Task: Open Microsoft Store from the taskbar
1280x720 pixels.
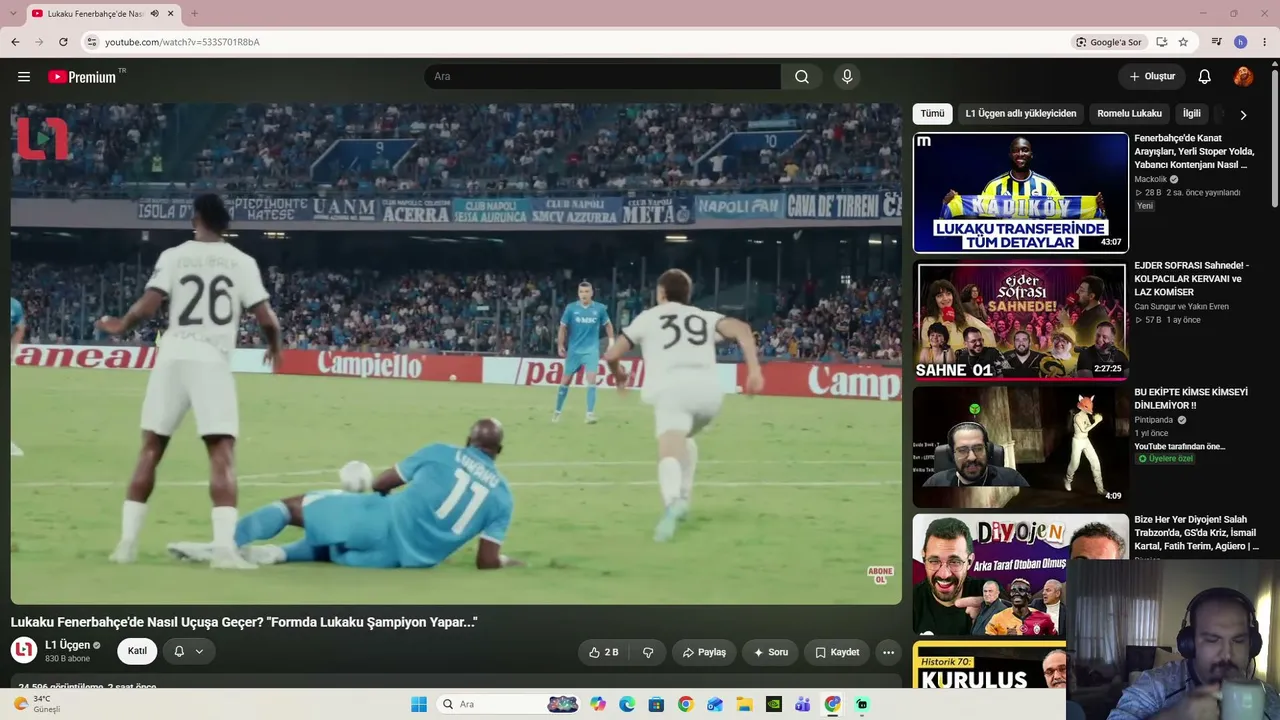Action: point(656,704)
